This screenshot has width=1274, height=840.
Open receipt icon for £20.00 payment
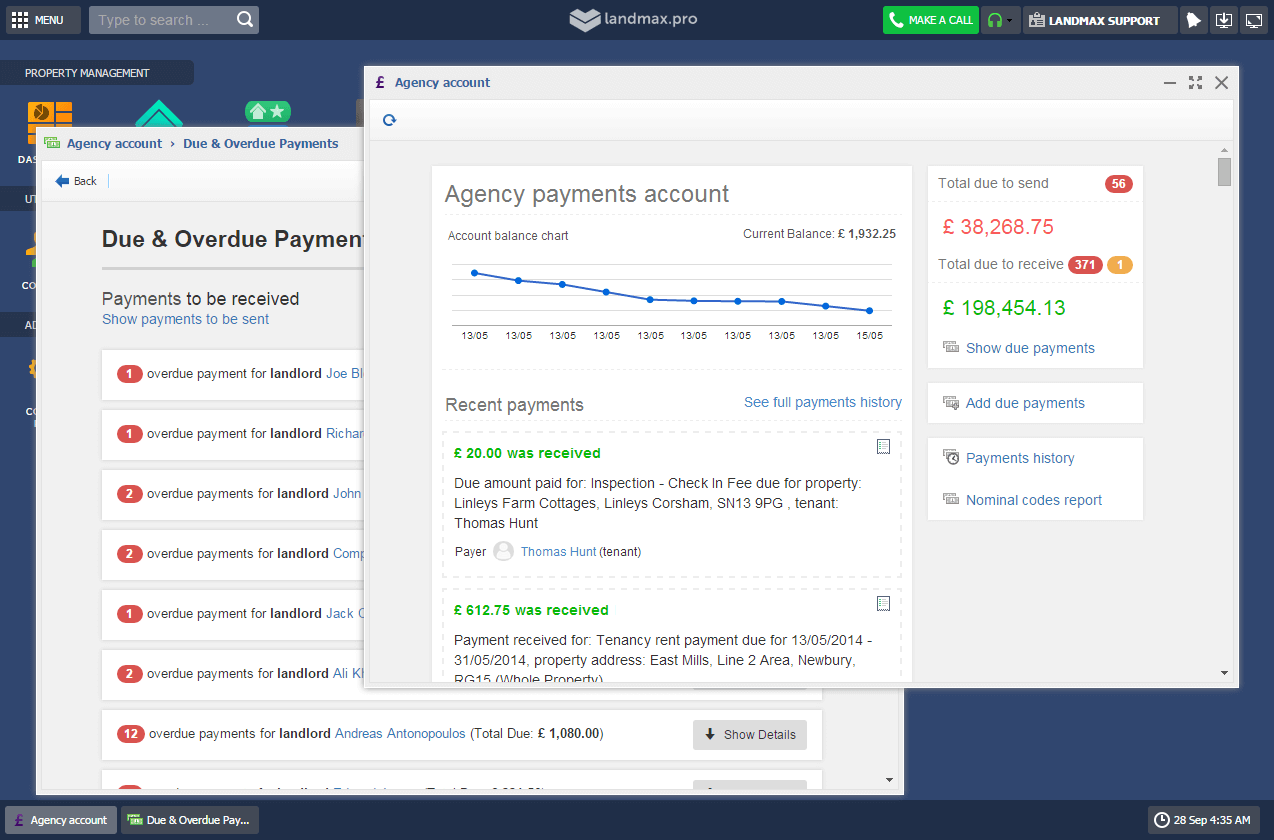883,447
